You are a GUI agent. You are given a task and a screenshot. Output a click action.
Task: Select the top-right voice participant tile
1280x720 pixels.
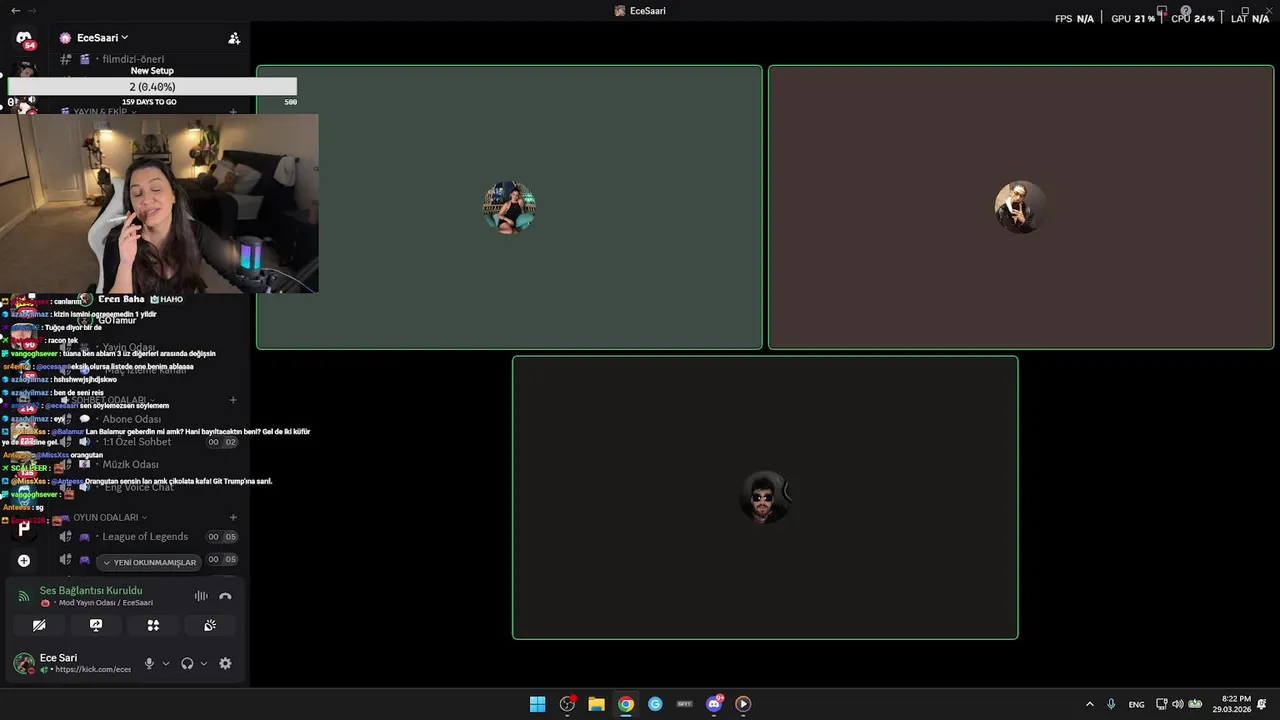click(x=1021, y=207)
